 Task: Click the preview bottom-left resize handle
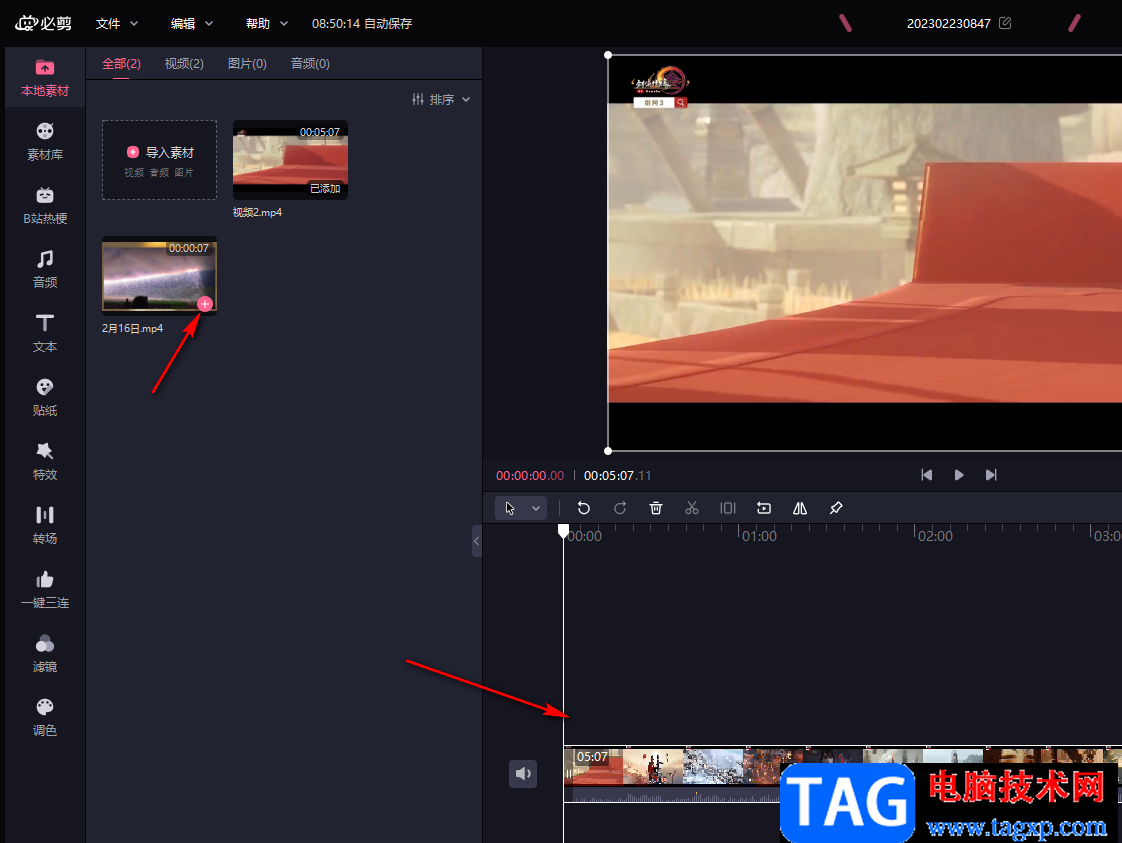[x=608, y=451]
